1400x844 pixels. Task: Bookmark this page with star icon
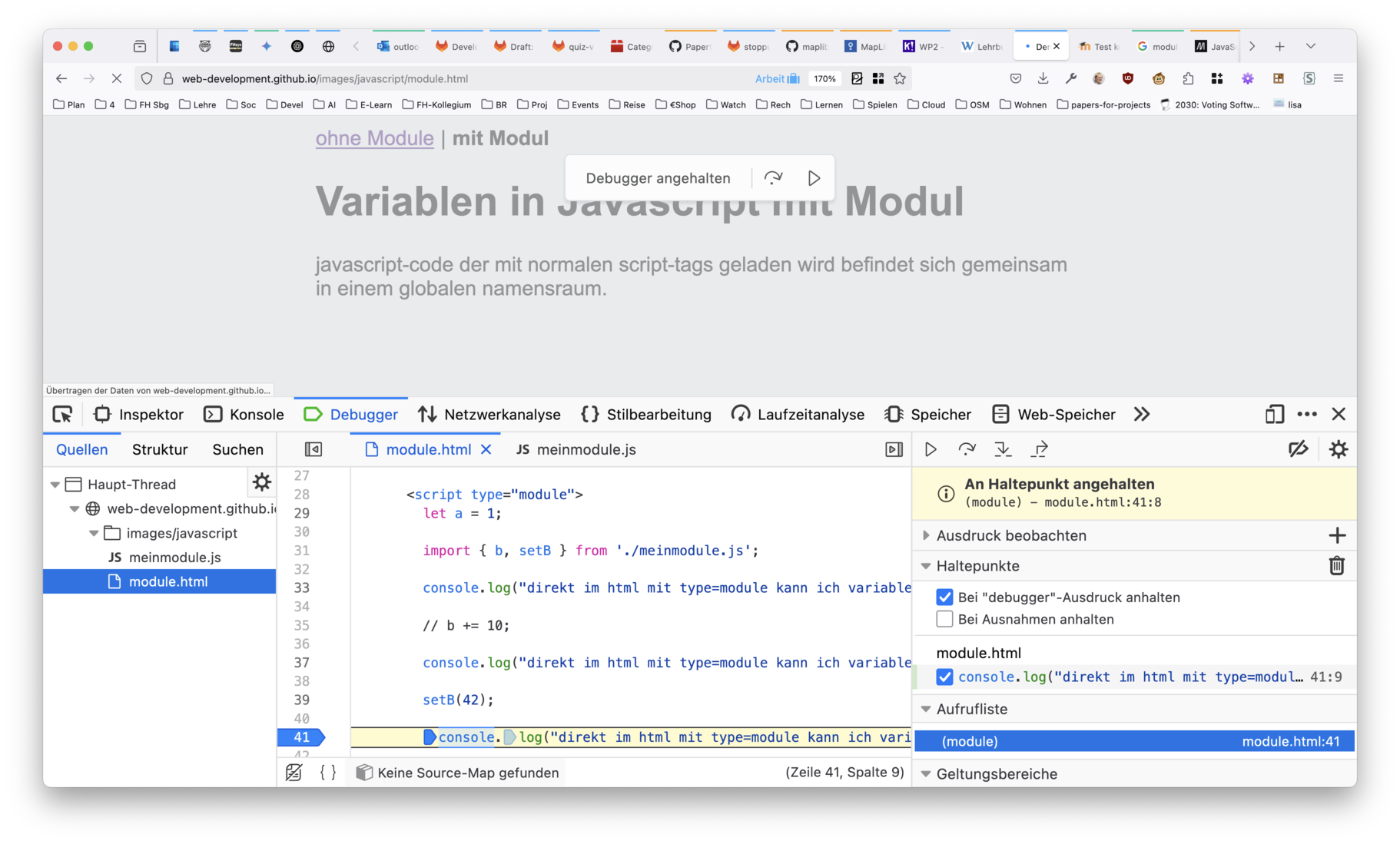[x=900, y=78]
